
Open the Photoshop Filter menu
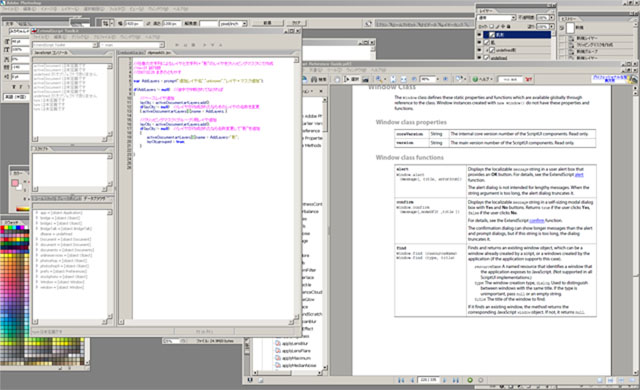click(117, 9)
